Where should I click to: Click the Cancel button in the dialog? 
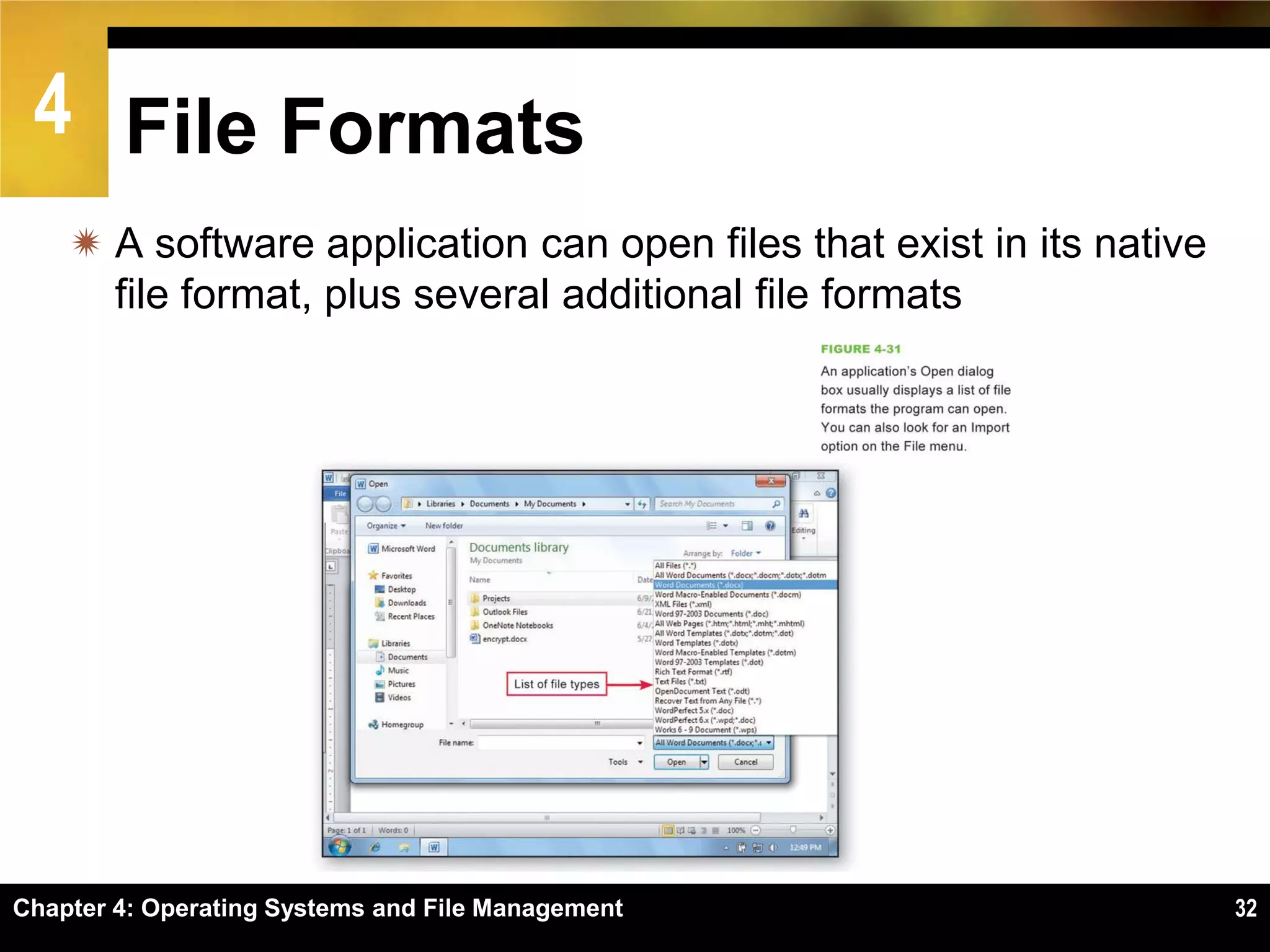pos(745,762)
